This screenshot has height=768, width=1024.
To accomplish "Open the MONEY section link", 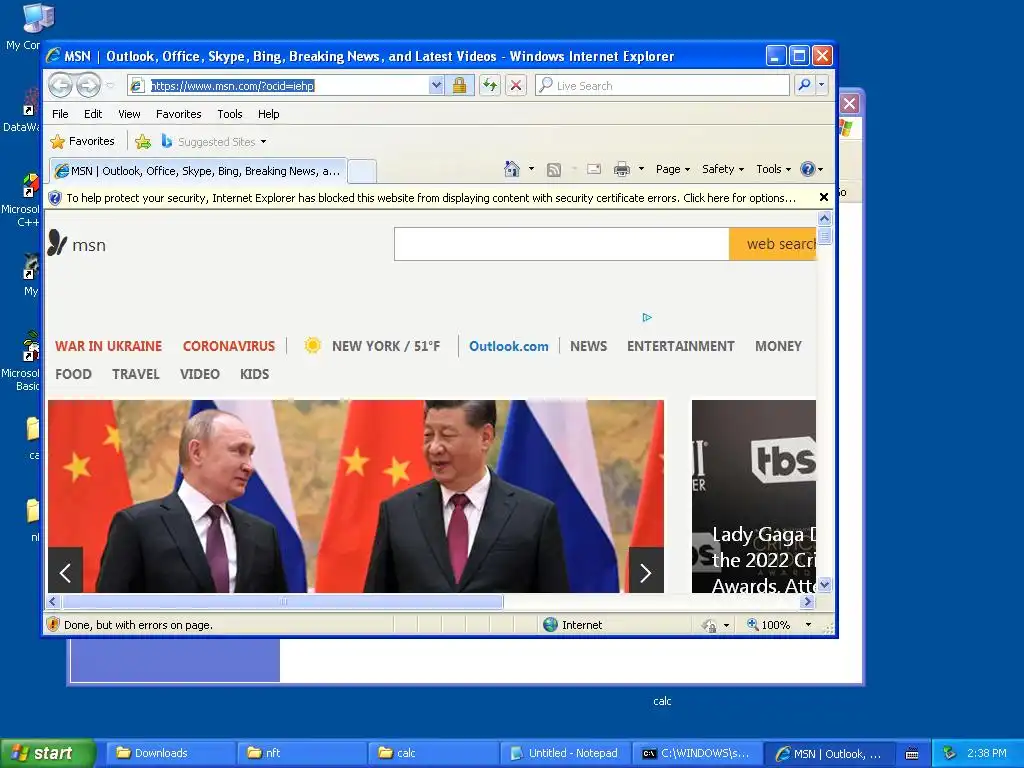I will pos(778,346).
